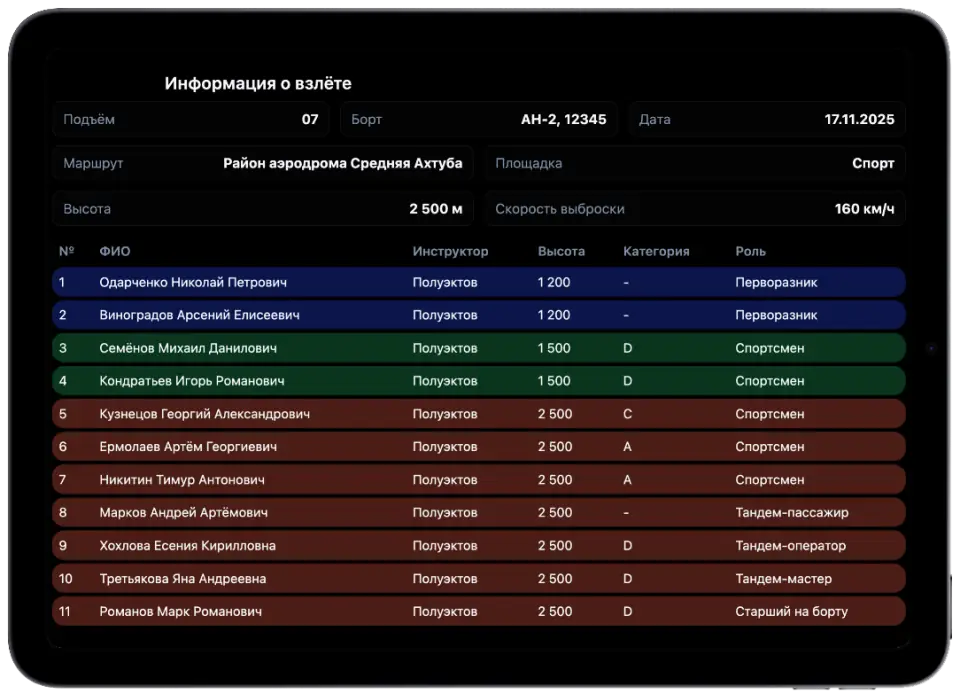Click the Роль column header
960x693 pixels.
[751, 251]
